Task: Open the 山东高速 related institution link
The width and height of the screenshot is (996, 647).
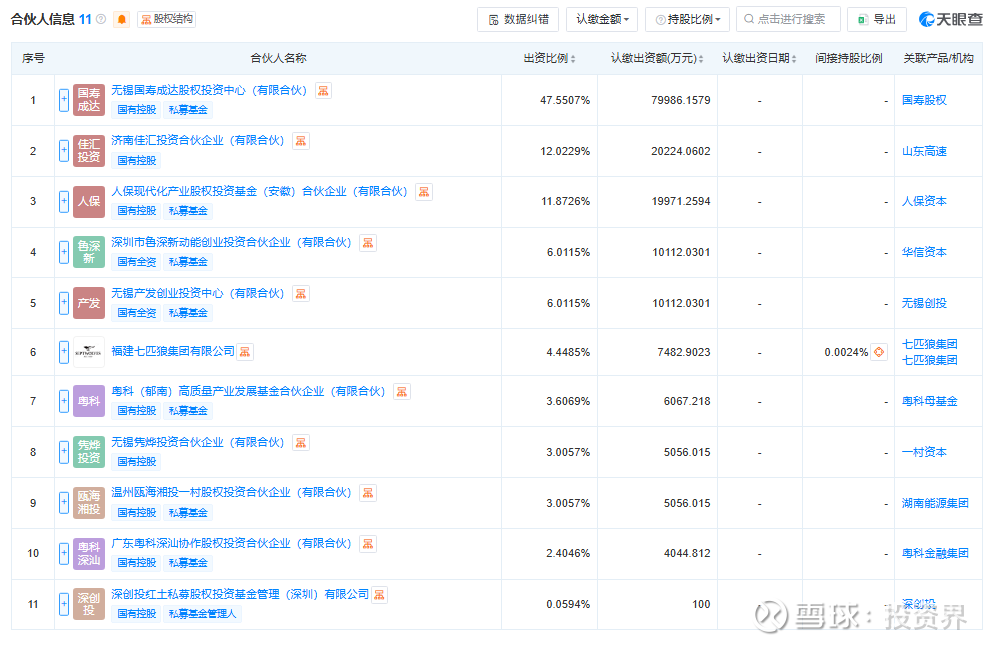Action: coord(924,151)
